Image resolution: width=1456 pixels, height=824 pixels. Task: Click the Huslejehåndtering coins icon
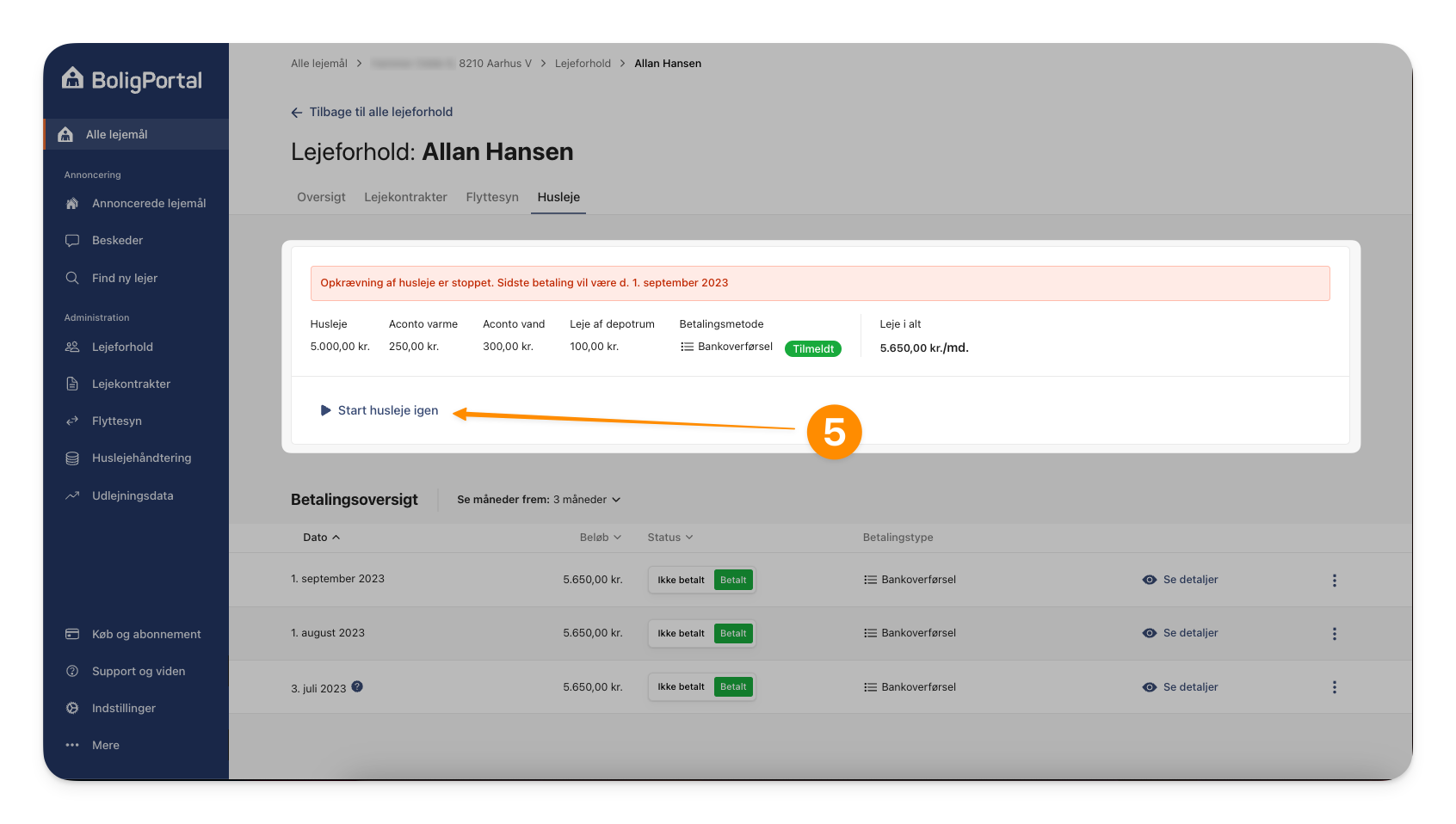tap(72, 458)
